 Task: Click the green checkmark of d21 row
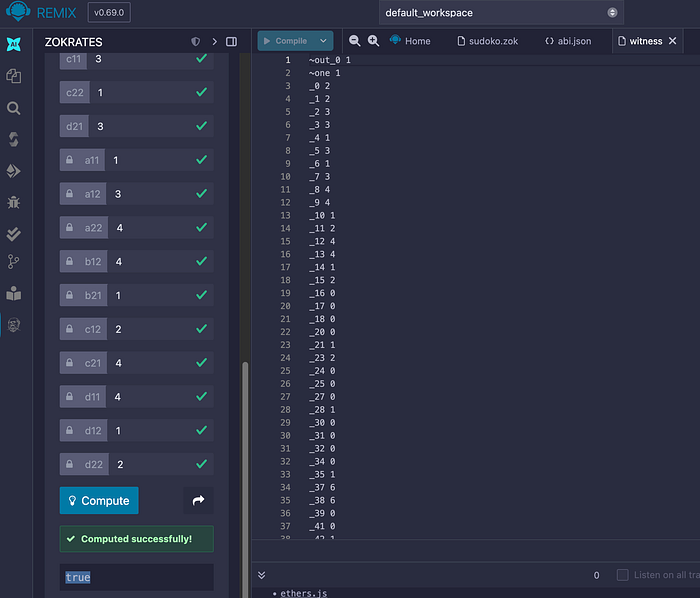[x=201, y=126]
